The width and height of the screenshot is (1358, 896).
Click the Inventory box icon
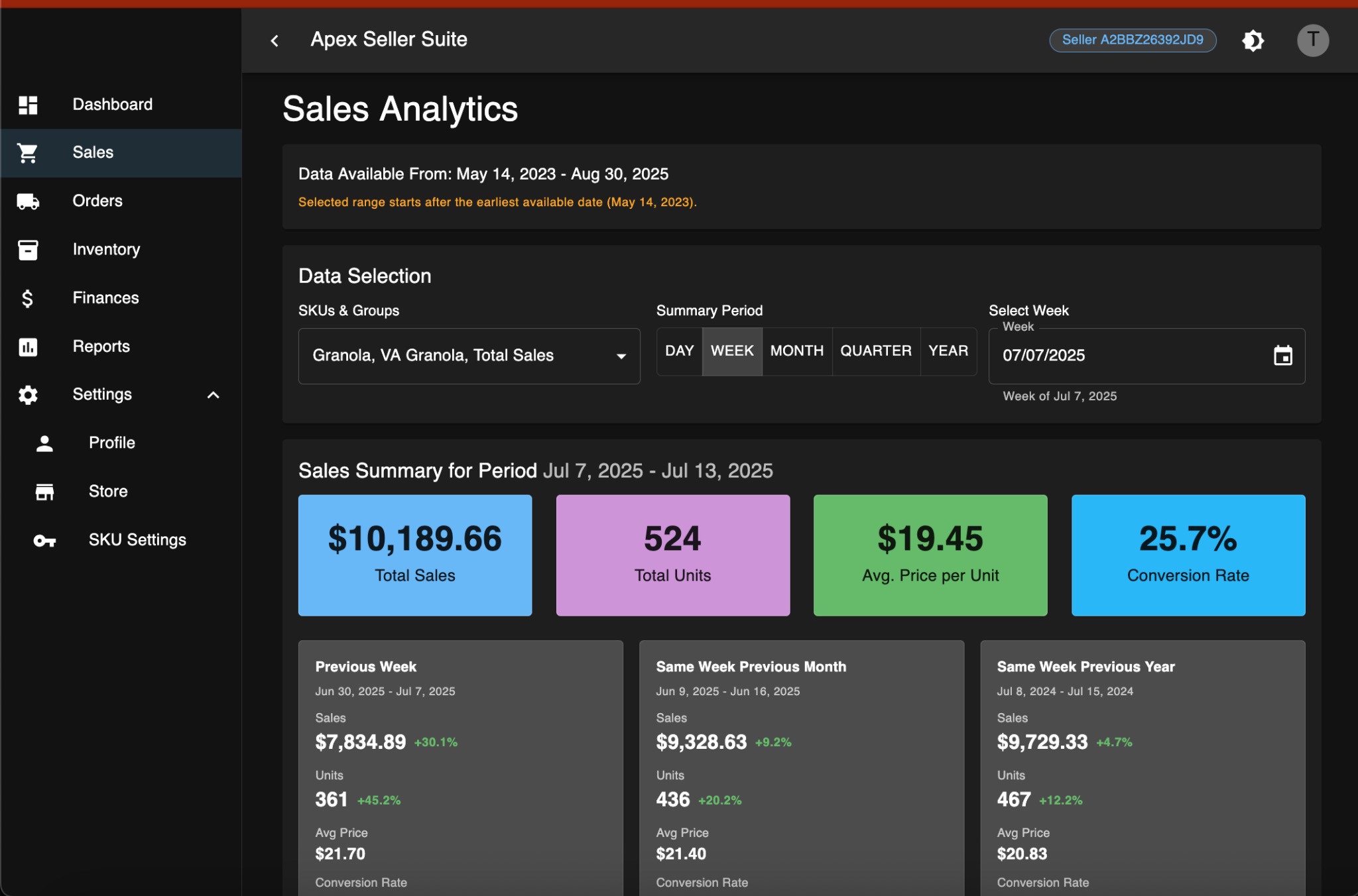tap(28, 250)
